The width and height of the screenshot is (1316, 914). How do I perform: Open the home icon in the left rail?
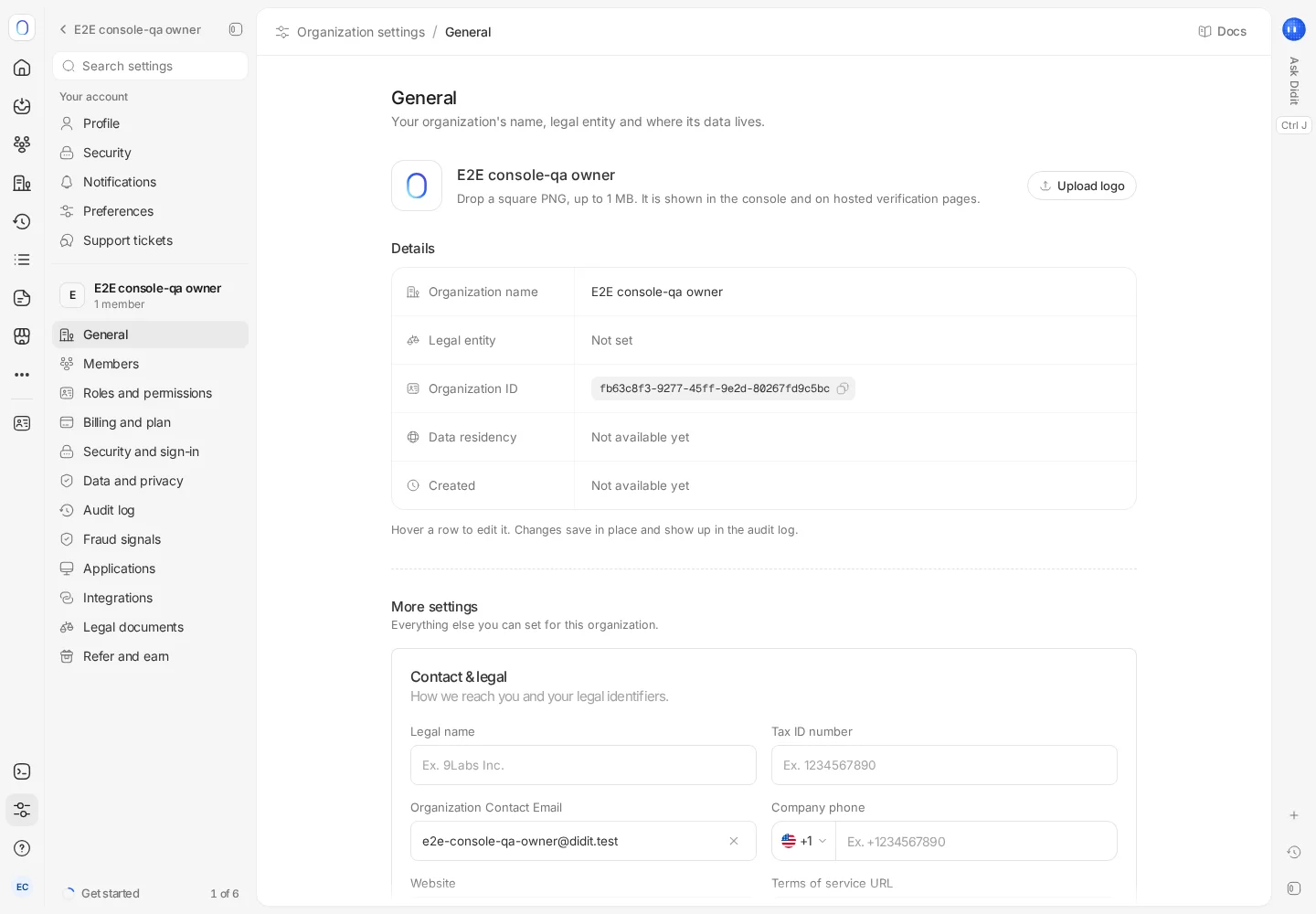coord(22,68)
